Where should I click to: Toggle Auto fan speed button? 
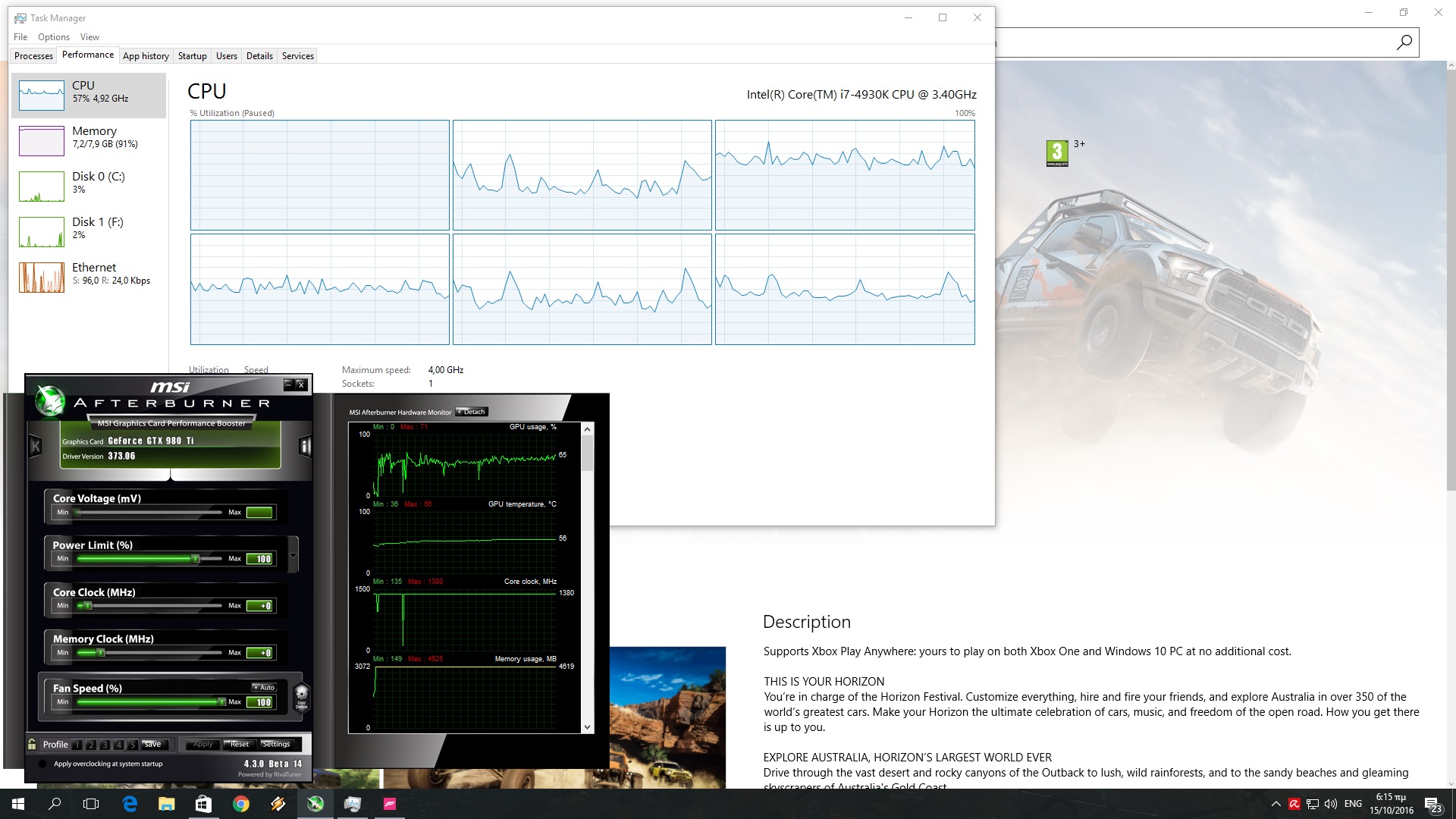point(265,688)
